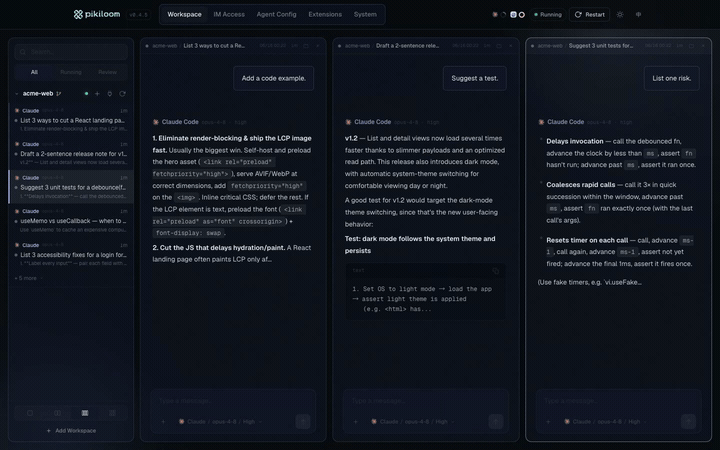Click the sidebar Search field
720x450 pixels.
(71, 52)
